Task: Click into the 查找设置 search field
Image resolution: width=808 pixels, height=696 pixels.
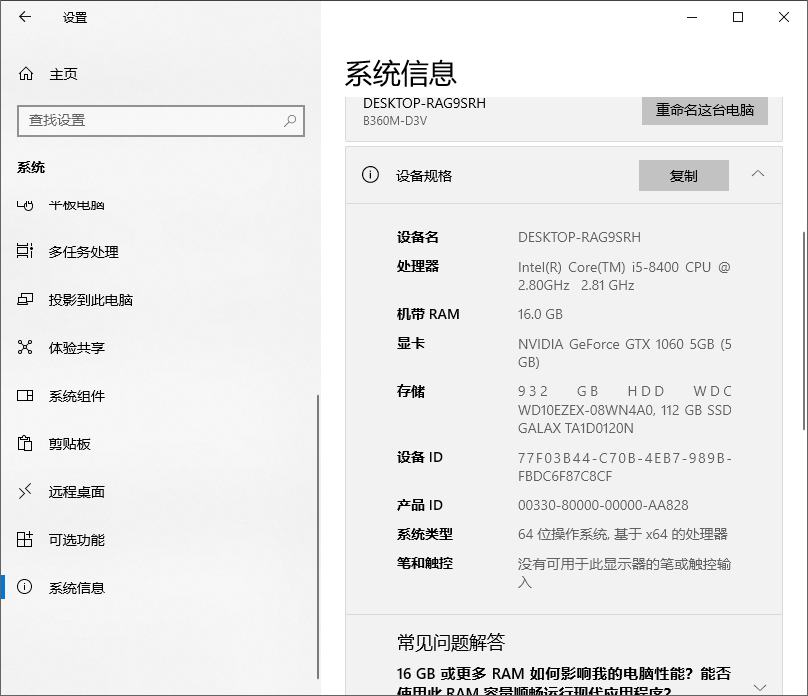Action: click(x=161, y=121)
